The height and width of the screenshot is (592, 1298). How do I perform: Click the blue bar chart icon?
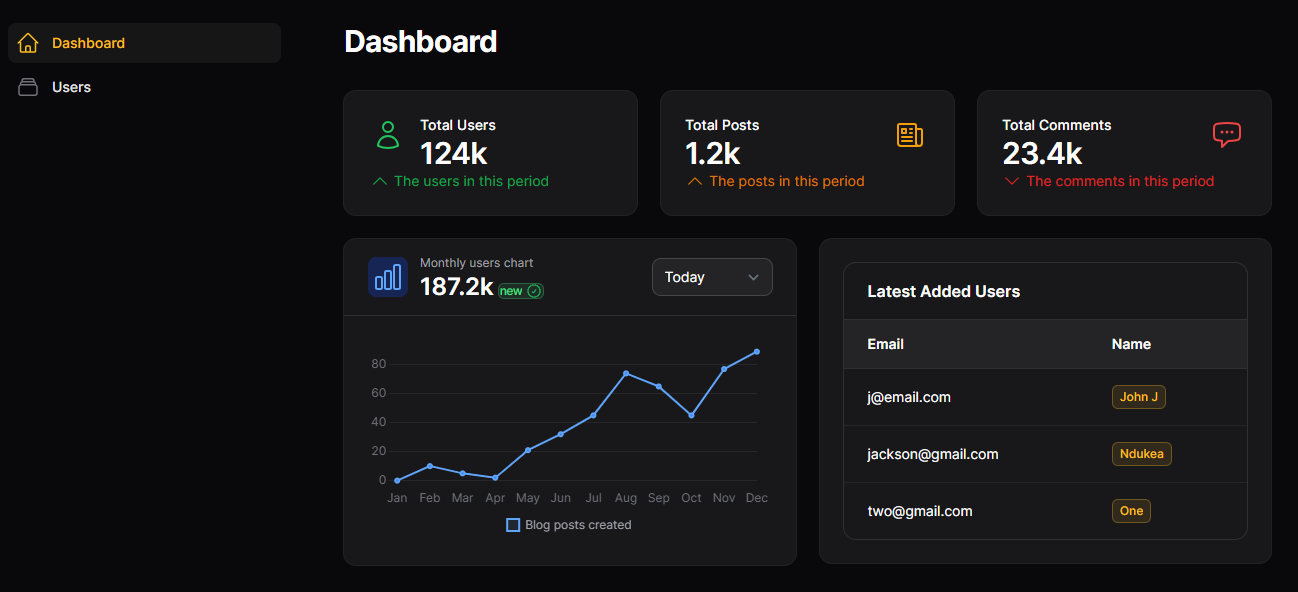[x=388, y=277]
